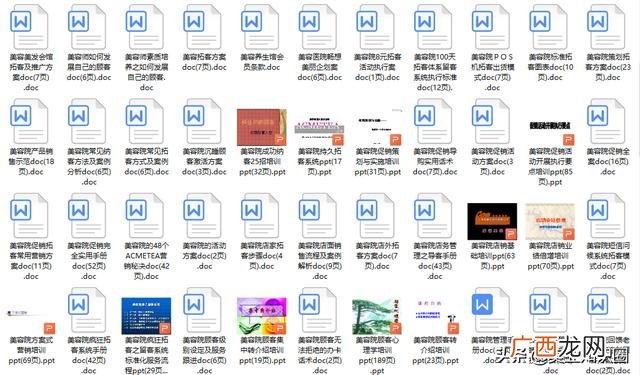Select 美容院顾客无法拒绝的办卡话术doc(2页) icon
Image resolution: width=640 pixels, height=375 pixels.
[318, 311]
